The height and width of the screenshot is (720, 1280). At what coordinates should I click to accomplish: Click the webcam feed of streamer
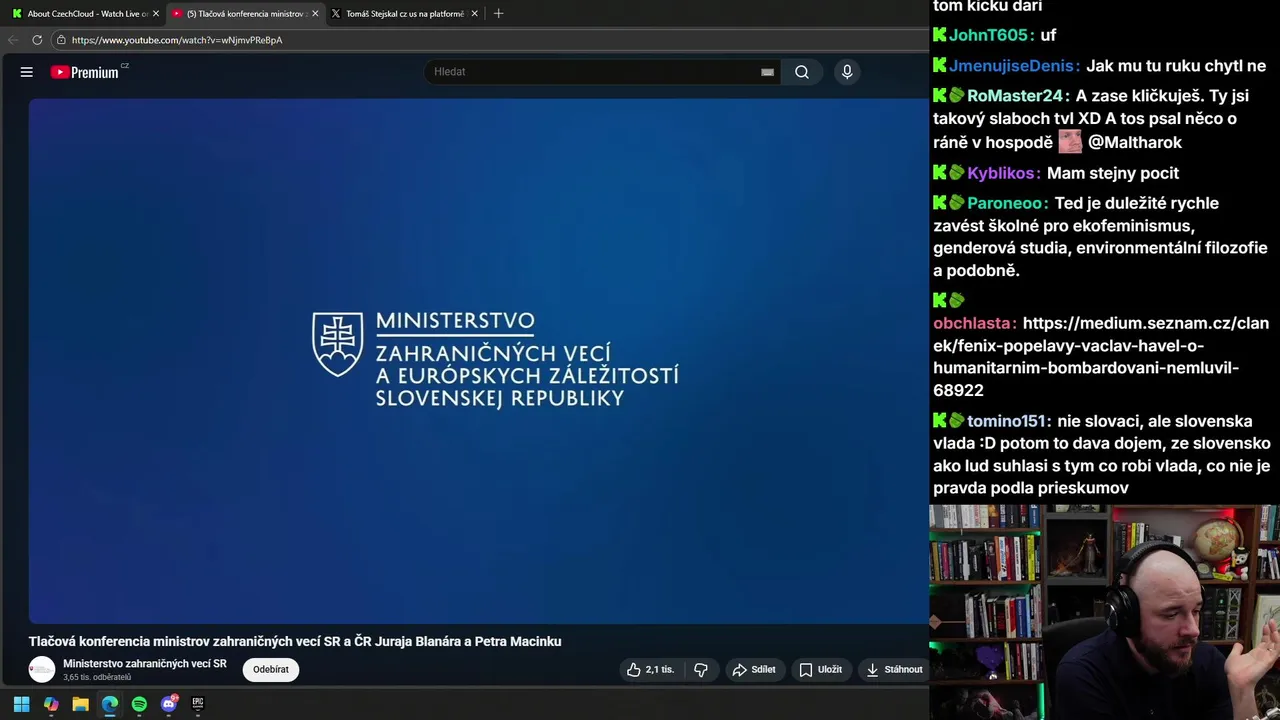click(1104, 612)
